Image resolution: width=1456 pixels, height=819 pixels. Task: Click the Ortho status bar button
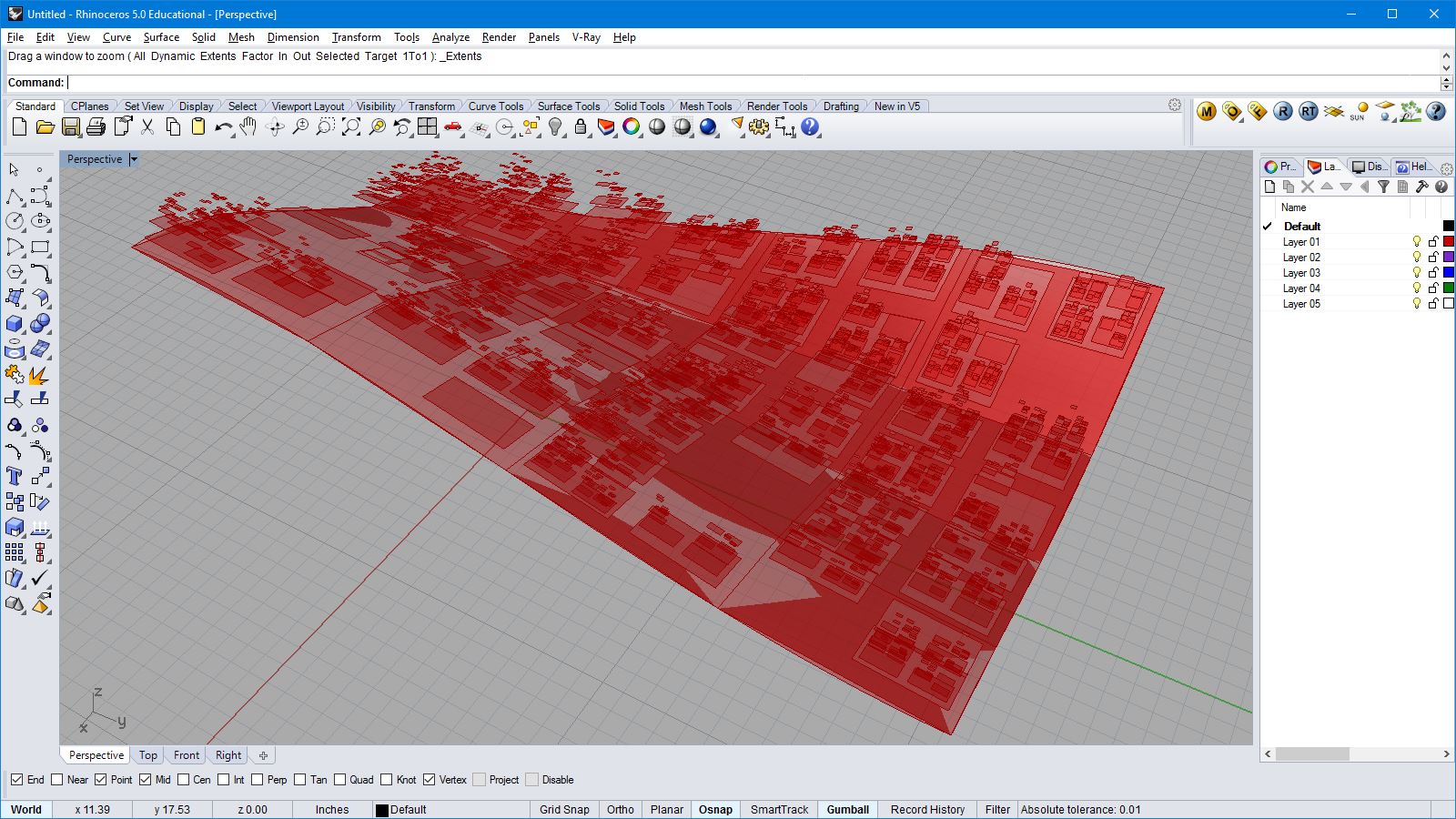click(620, 809)
